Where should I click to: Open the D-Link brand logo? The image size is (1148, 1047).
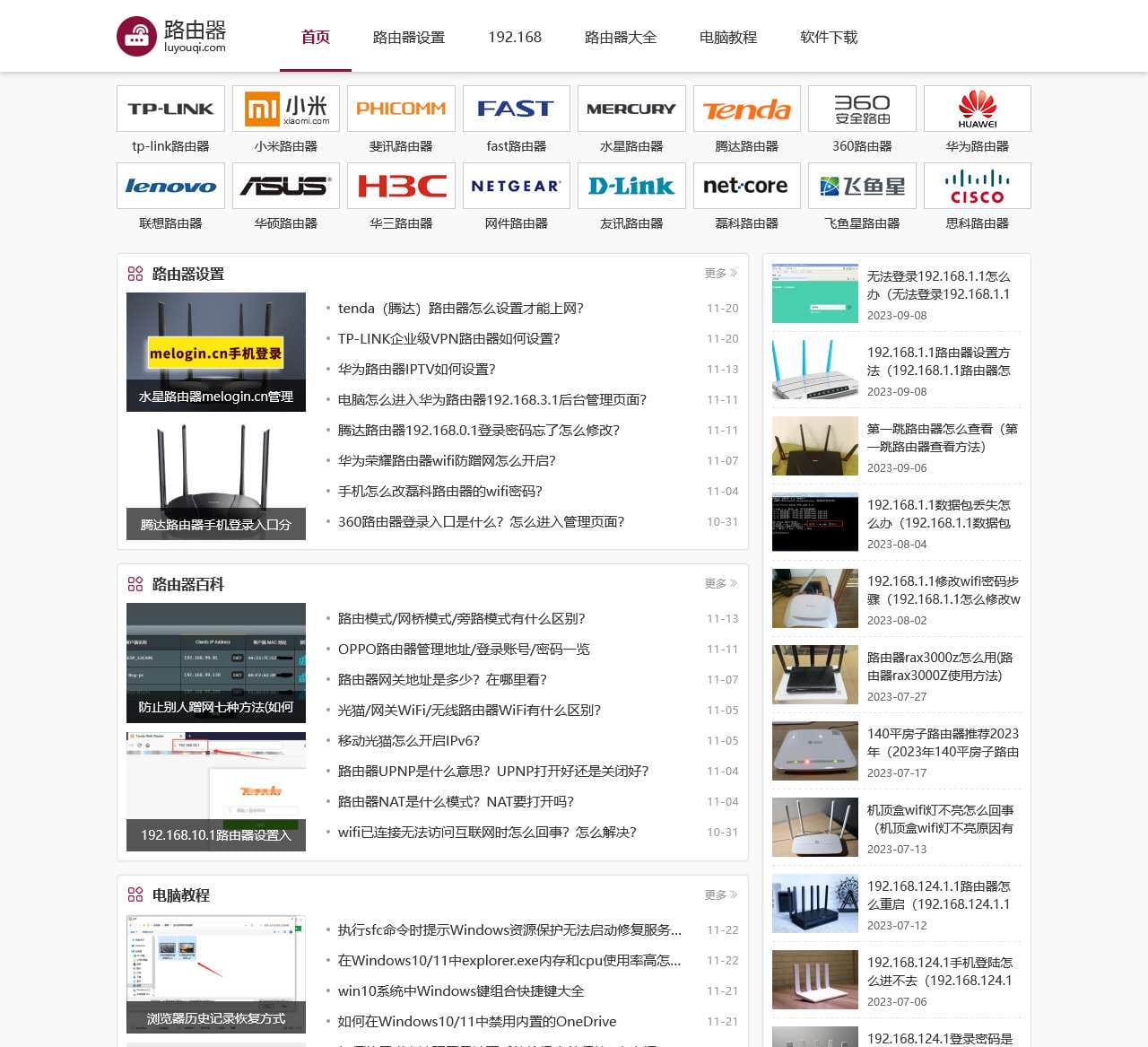pos(631,186)
